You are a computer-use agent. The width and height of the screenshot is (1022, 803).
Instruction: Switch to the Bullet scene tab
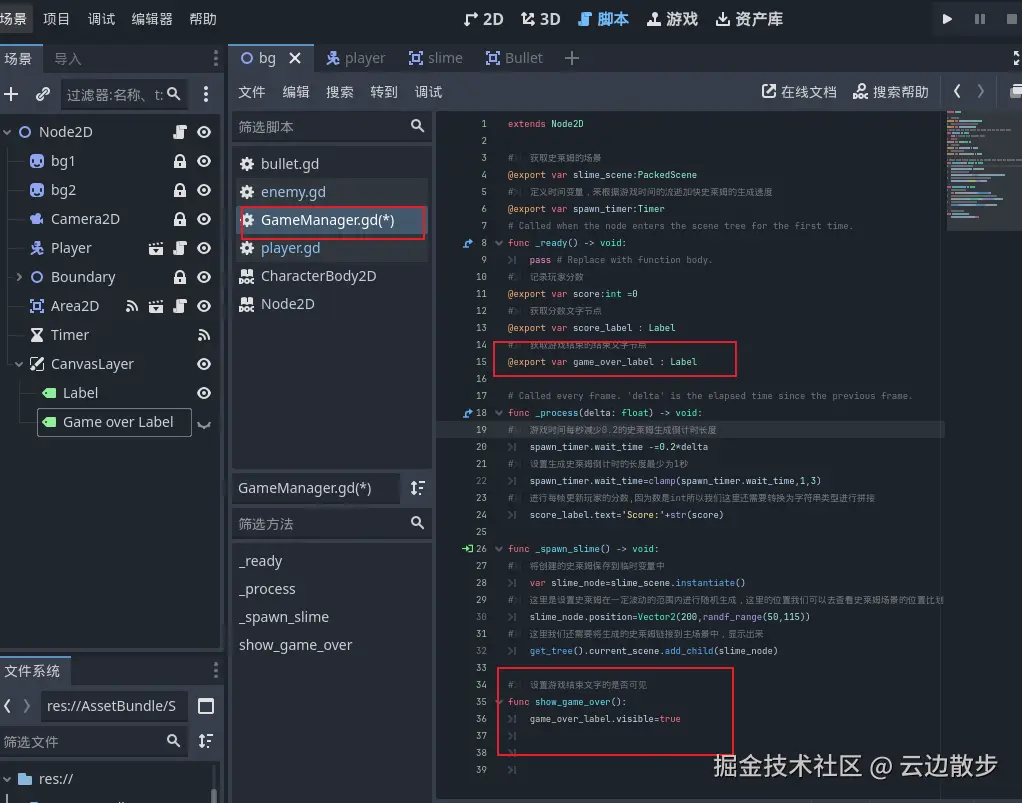tap(514, 58)
